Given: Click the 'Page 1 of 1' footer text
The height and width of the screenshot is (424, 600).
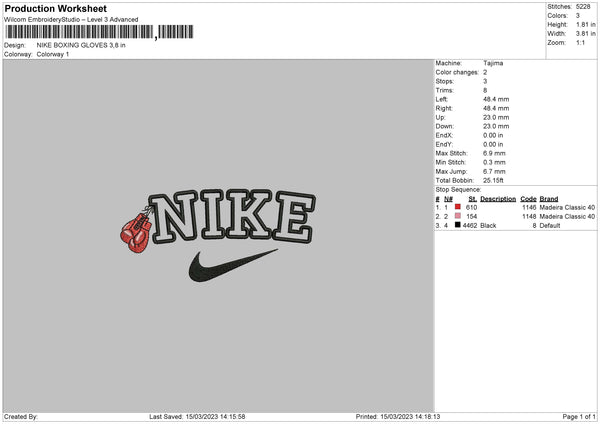Looking at the screenshot, I should coord(579,416).
